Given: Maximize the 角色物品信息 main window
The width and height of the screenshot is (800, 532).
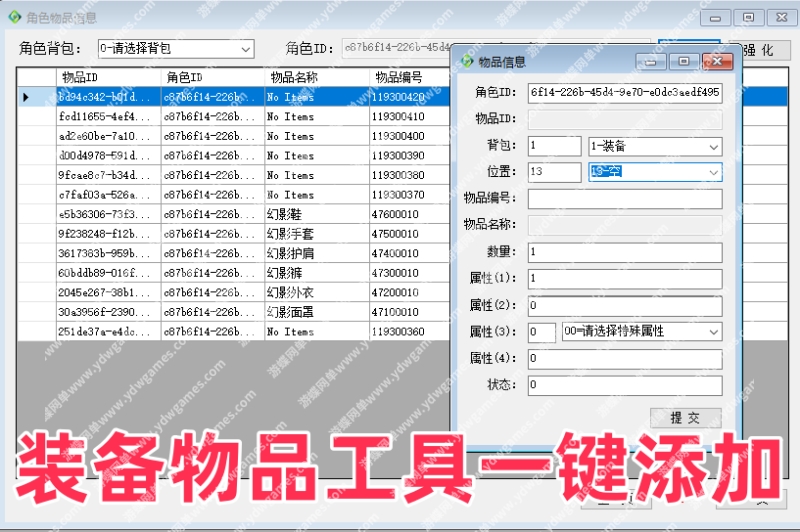Looking at the screenshot, I should click(748, 18).
